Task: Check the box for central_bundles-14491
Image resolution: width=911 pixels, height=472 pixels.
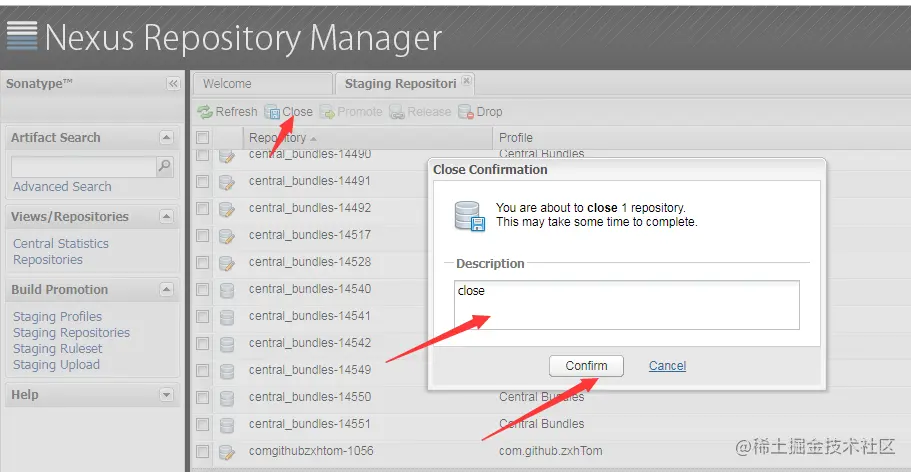Action: tap(202, 181)
